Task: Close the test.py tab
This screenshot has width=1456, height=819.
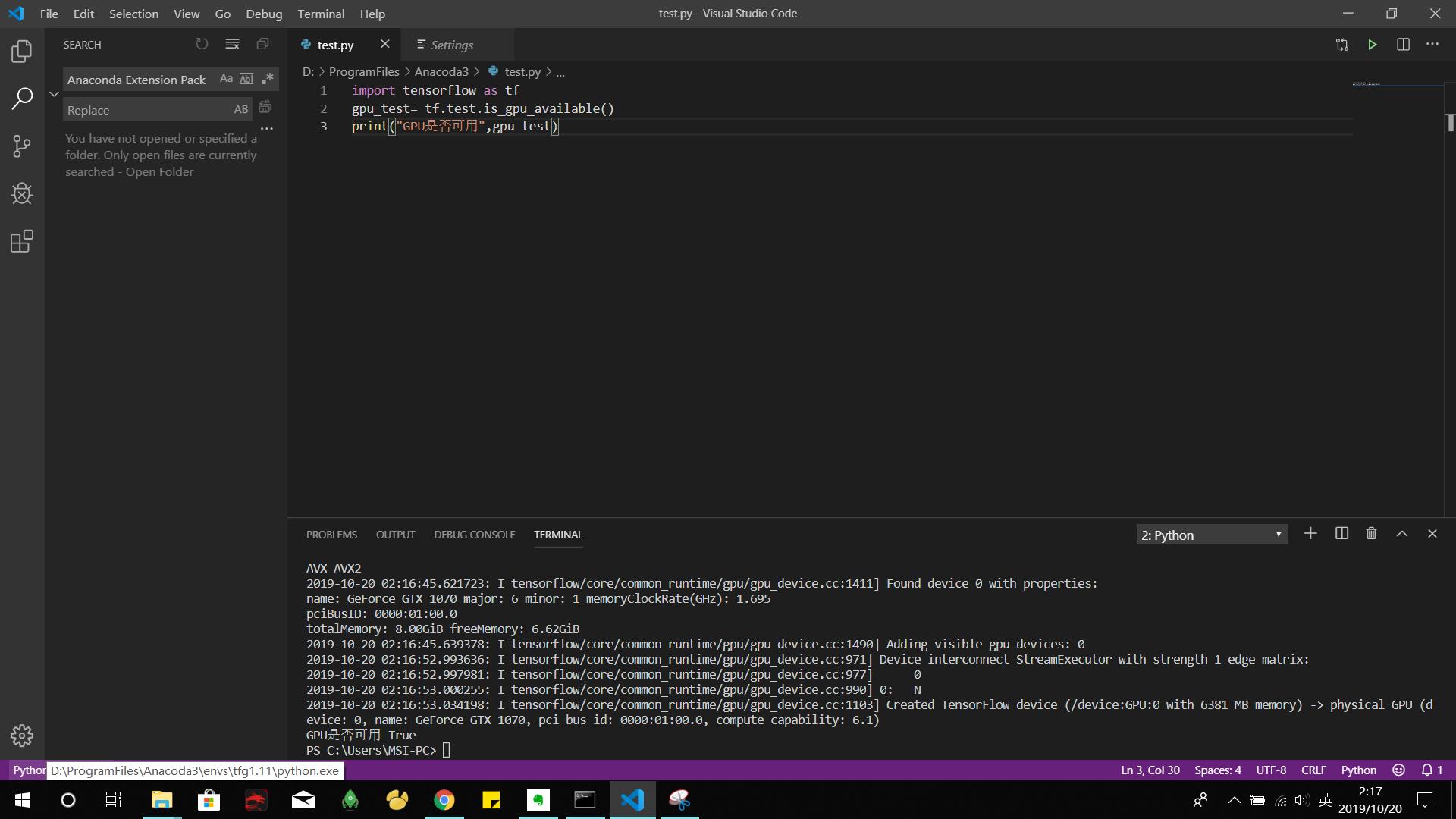Action: click(x=385, y=44)
